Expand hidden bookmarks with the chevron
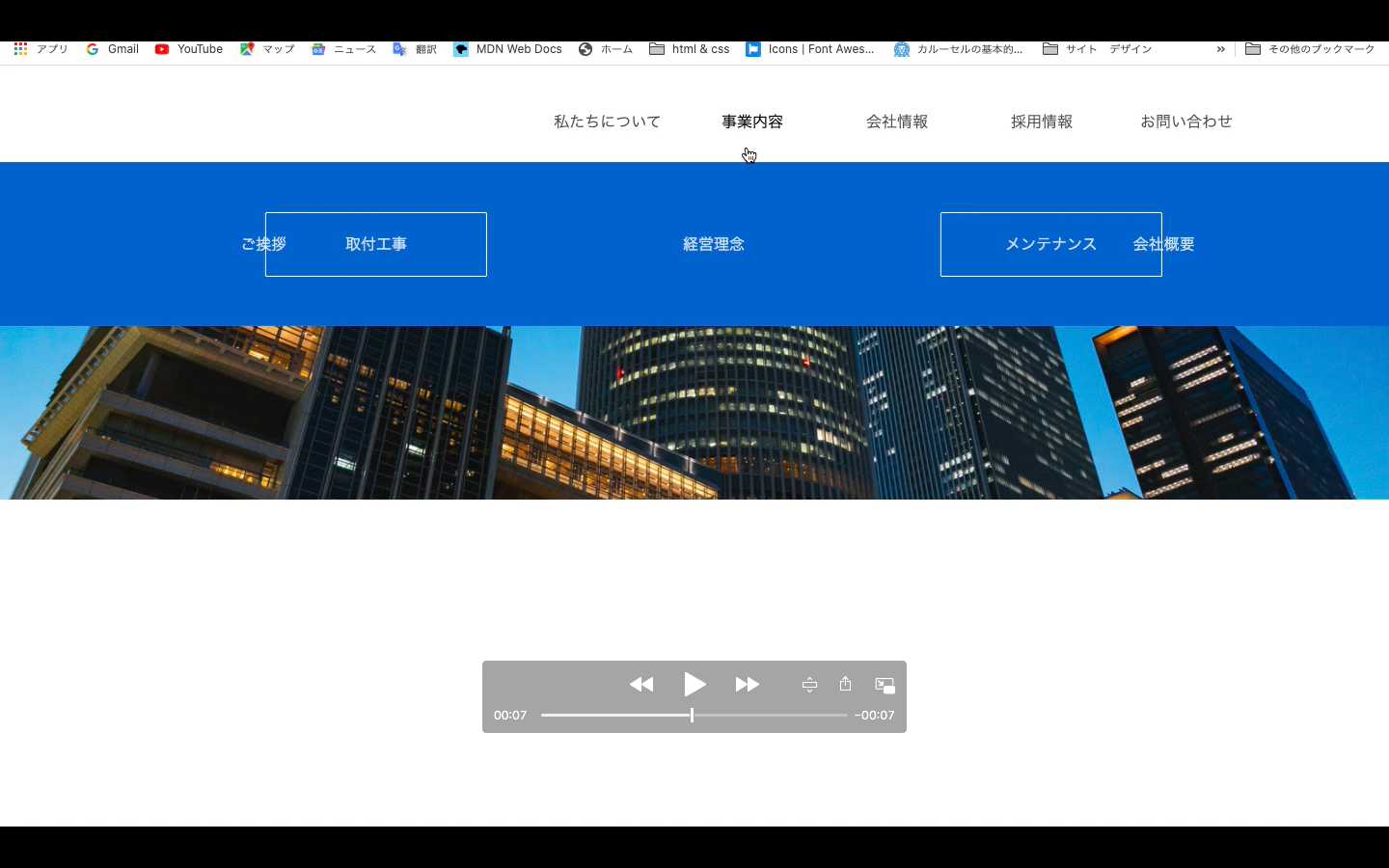The image size is (1389, 868). pos(1221,49)
